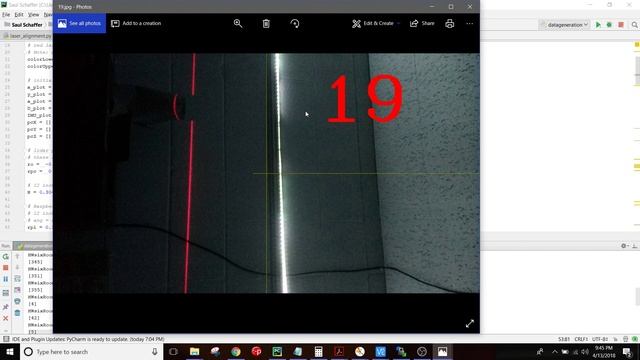Share the current photo
The width and height of the screenshot is (640, 360).
[x=422, y=23]
